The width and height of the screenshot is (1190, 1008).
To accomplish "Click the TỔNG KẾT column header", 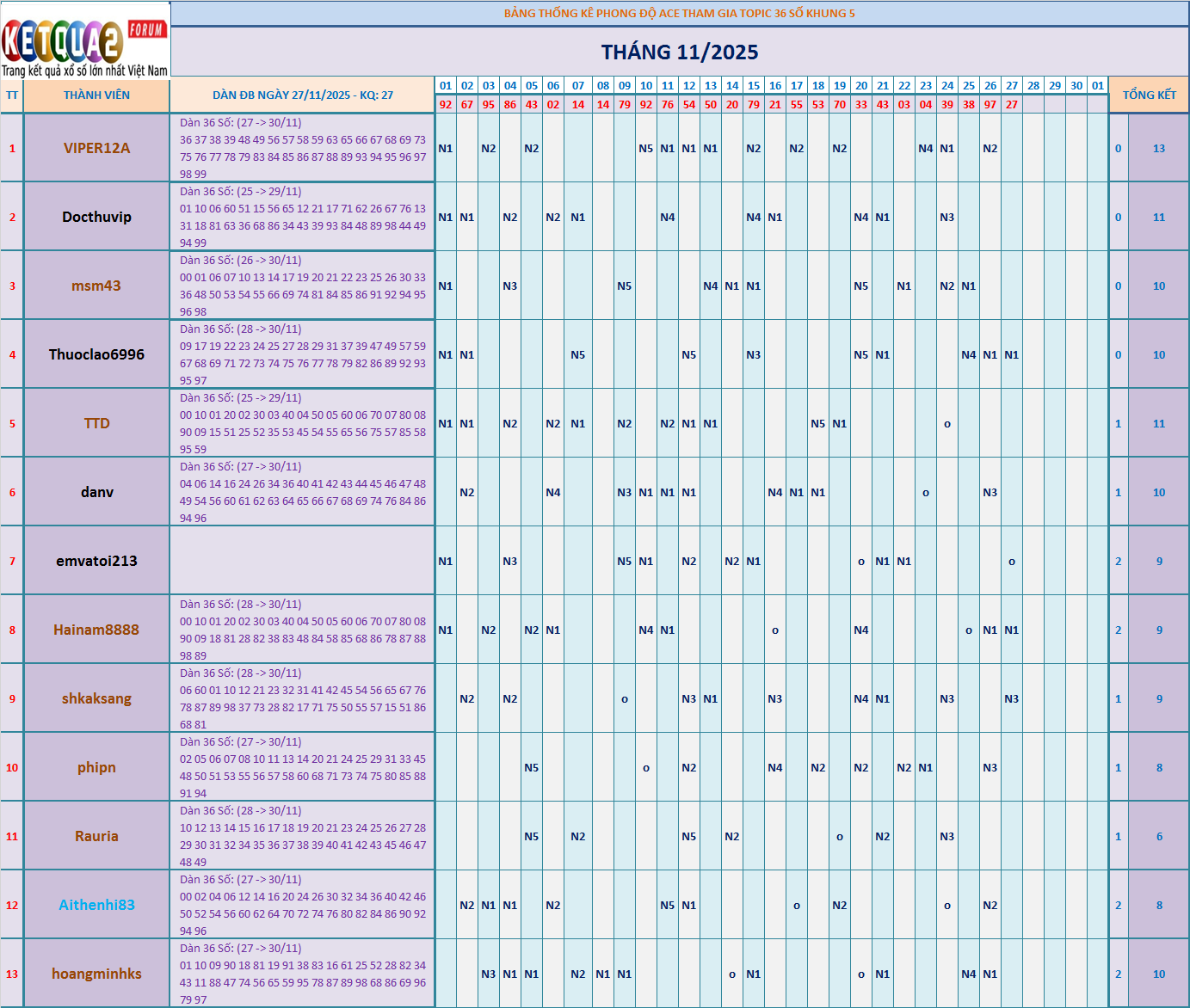I will [1149, 95].
